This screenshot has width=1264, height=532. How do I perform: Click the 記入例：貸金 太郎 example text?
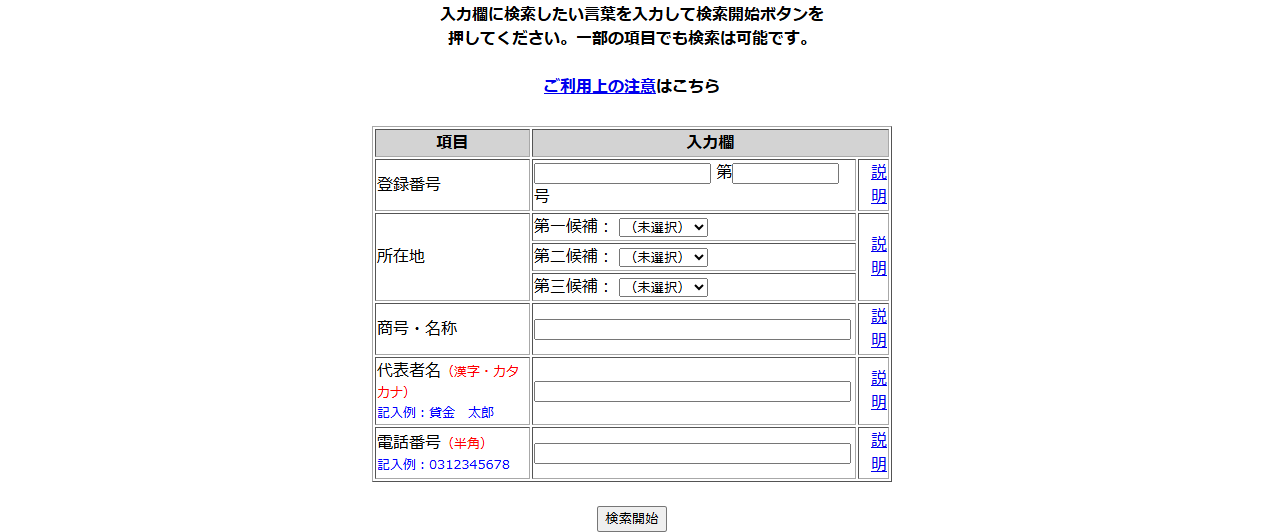point(435,412)
